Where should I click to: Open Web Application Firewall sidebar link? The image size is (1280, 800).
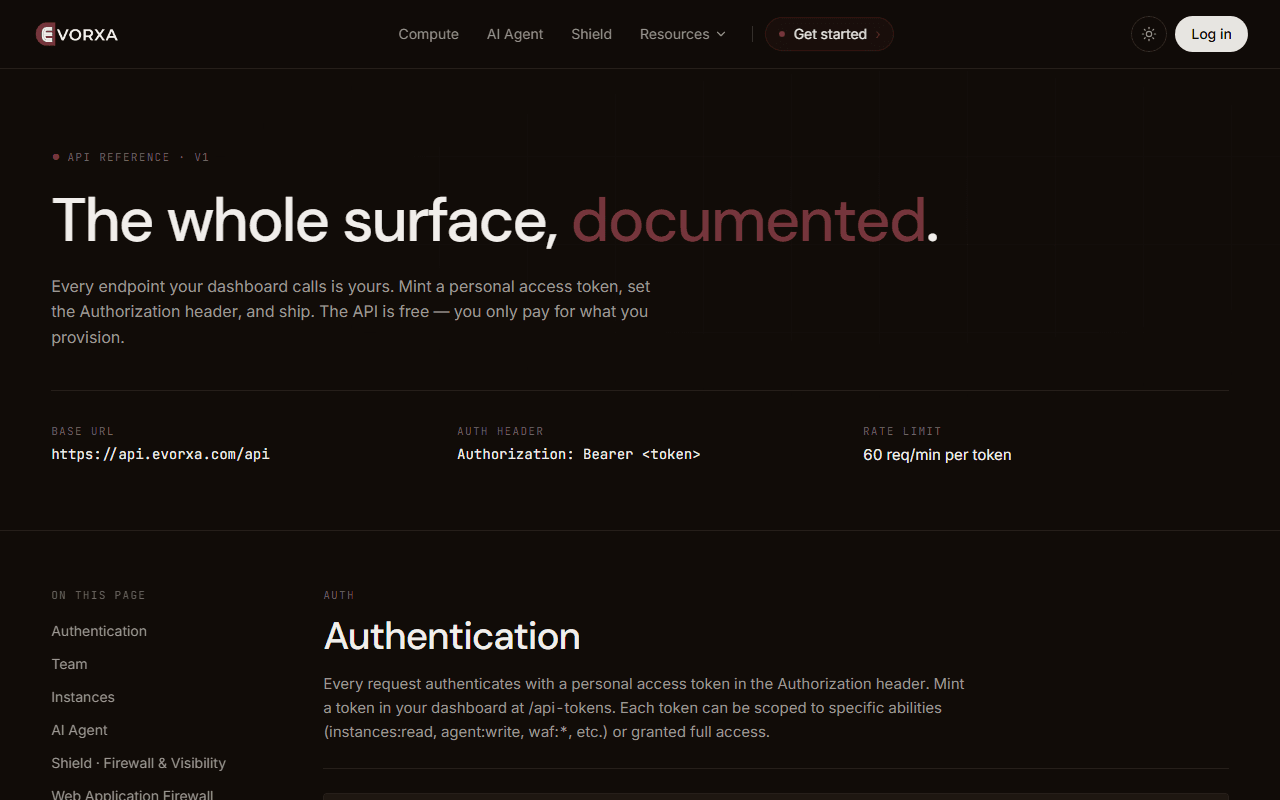(132, 795)
